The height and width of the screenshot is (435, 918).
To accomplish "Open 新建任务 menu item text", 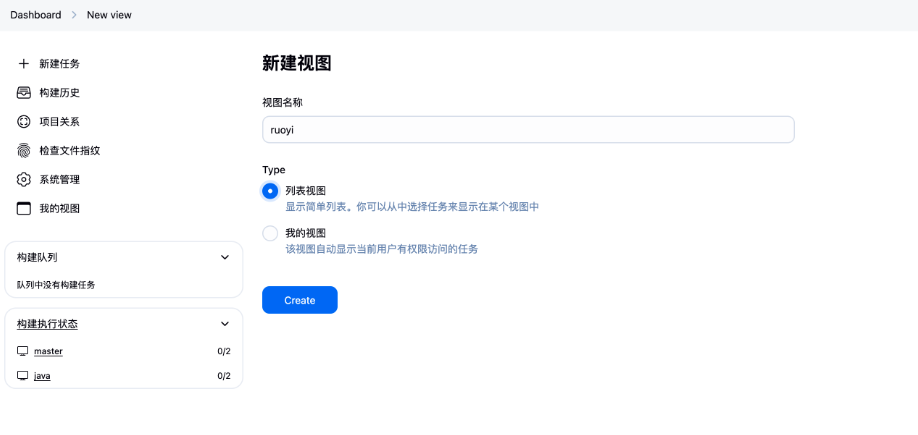I will (60, 64).
